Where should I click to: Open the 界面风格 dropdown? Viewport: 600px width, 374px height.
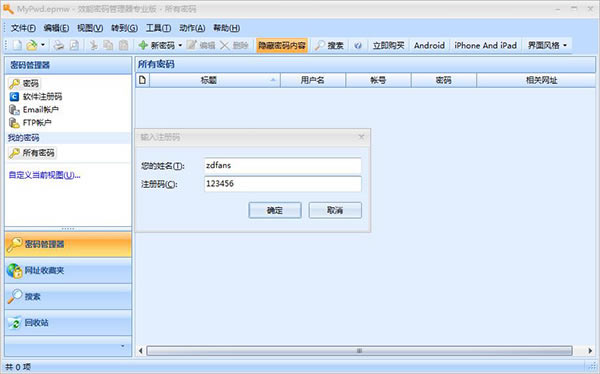point(547,46)
